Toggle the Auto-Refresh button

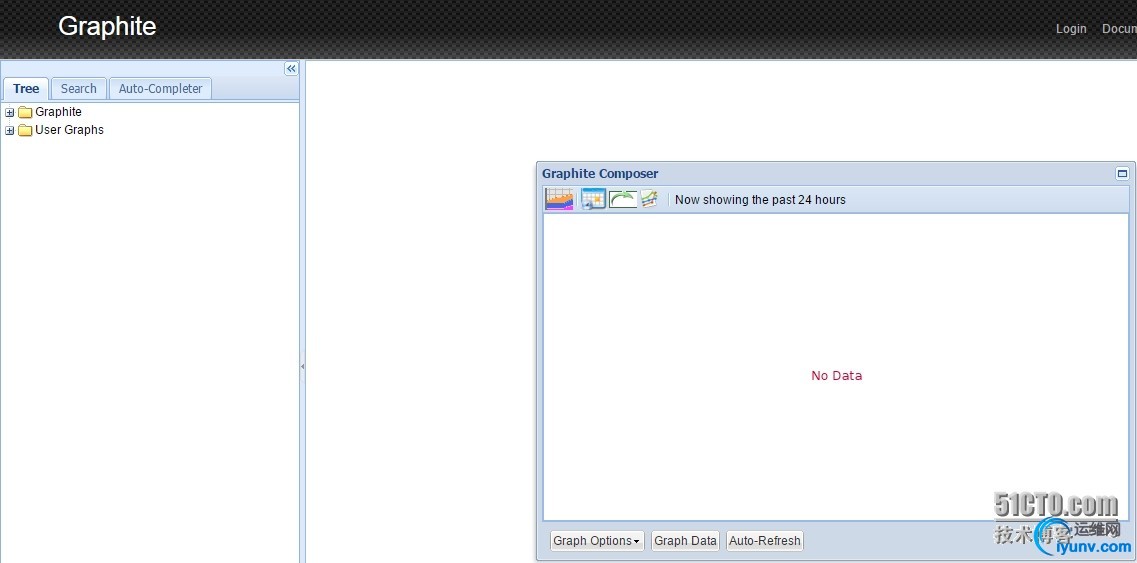tap(764, 541)
